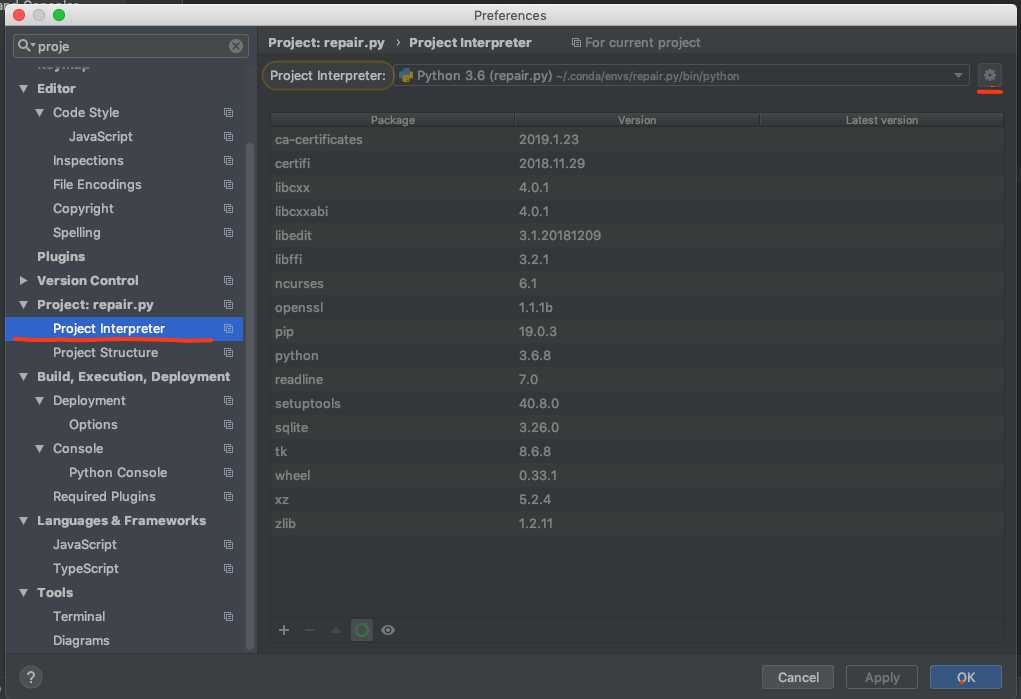Click the Apply button
1021x699 pixels.
tap(882, 677)
